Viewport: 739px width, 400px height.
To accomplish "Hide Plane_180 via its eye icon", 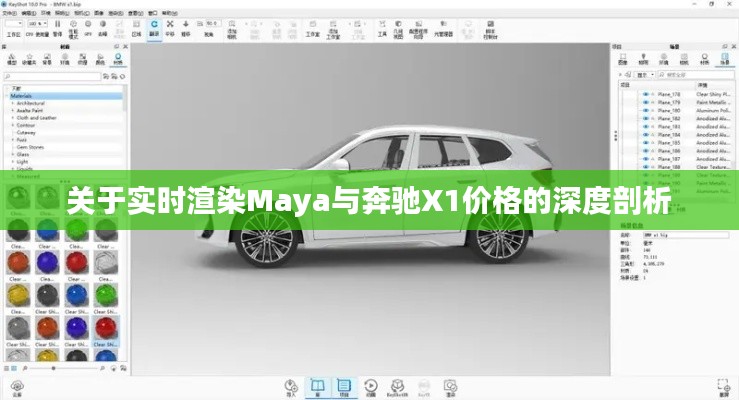I will 646,110.
